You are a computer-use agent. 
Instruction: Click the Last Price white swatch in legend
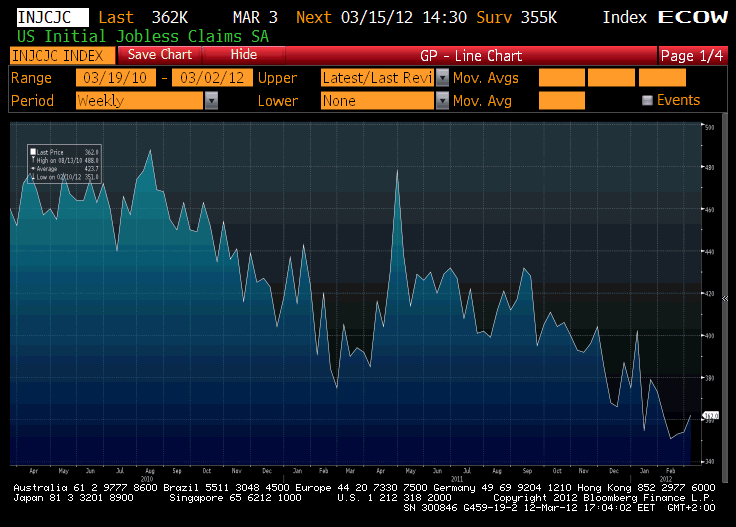click(33, 152)
